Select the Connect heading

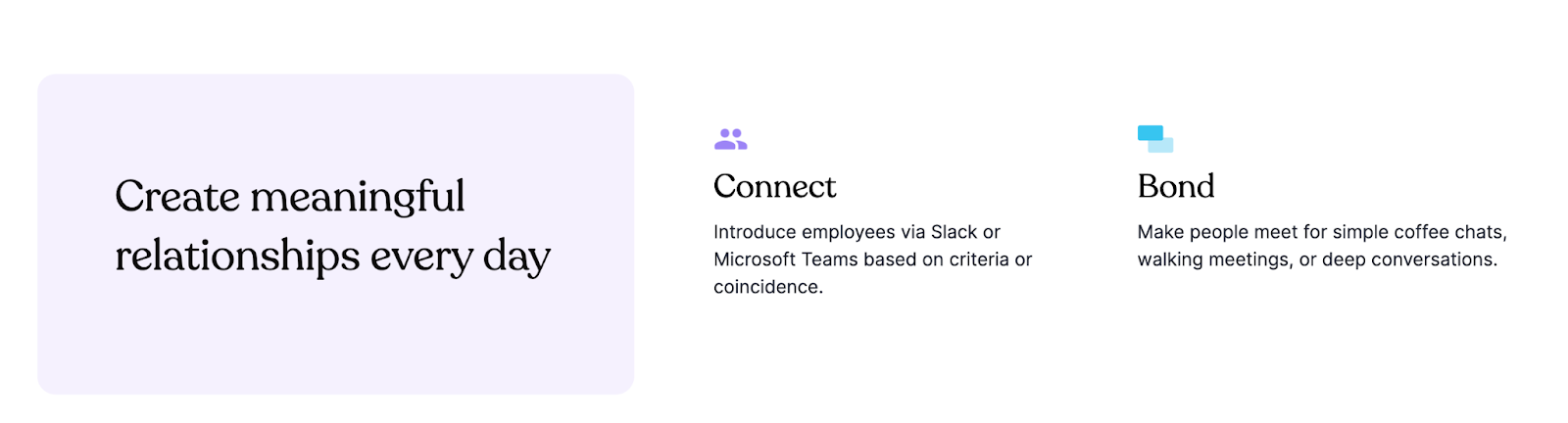pyautogui.click(x=774, y=186)
